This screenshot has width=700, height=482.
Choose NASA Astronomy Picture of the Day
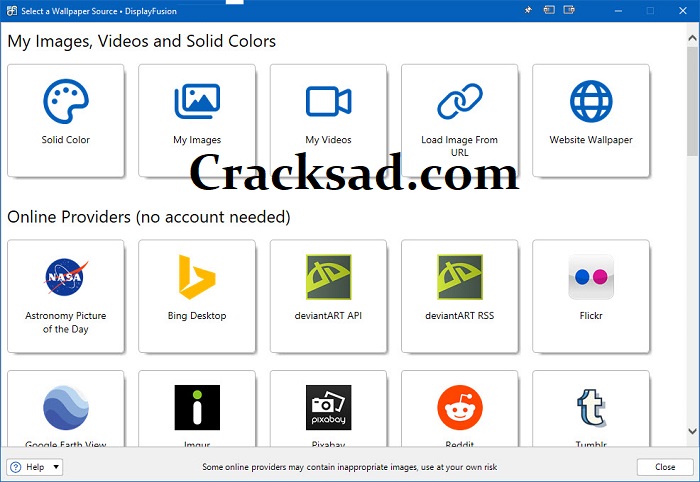pos(66,296)
